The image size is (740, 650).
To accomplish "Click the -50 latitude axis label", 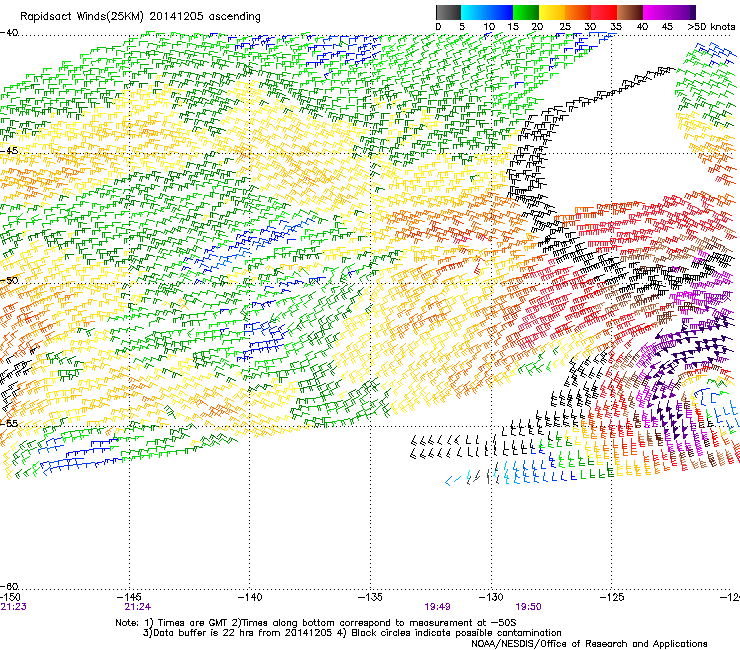I will click(x=9, y=280).
